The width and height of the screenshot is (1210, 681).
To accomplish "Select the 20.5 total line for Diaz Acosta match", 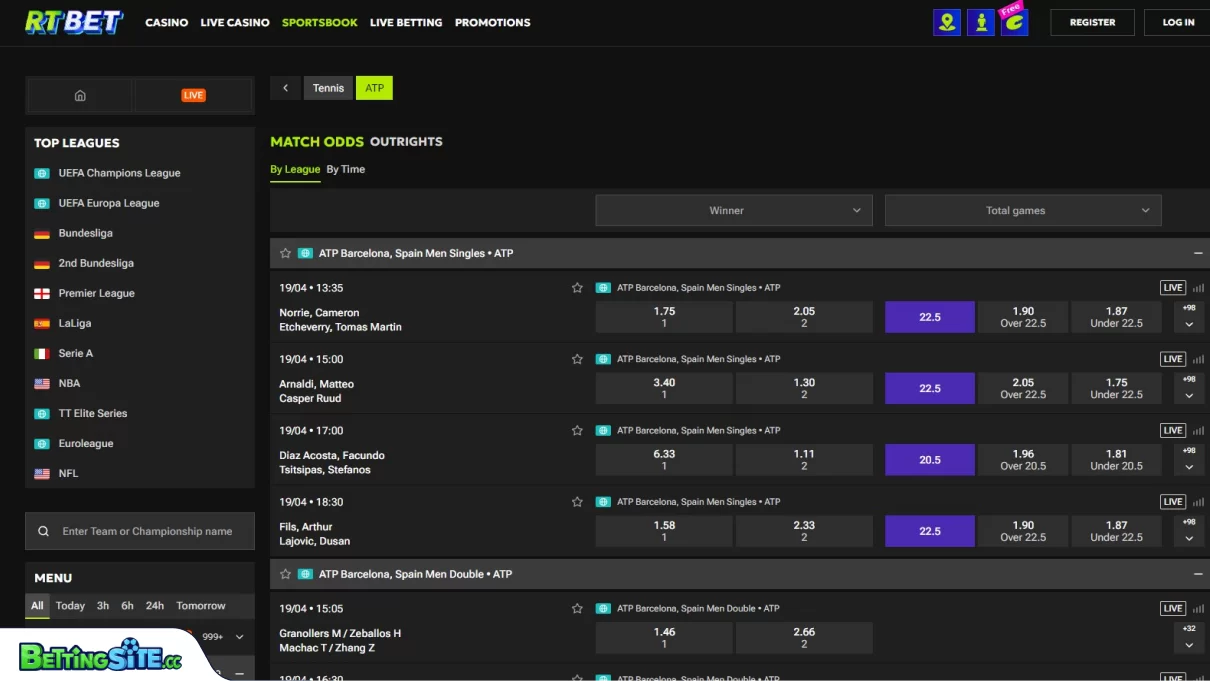I will [930, 460].
